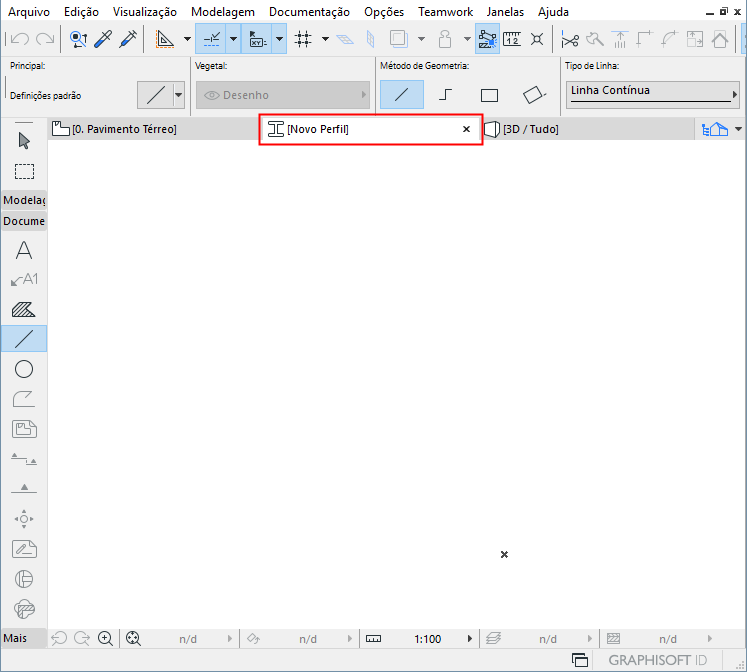The image size is (747, 672).
Task: Toggle the guide lines button
Action: coord(211,39)
